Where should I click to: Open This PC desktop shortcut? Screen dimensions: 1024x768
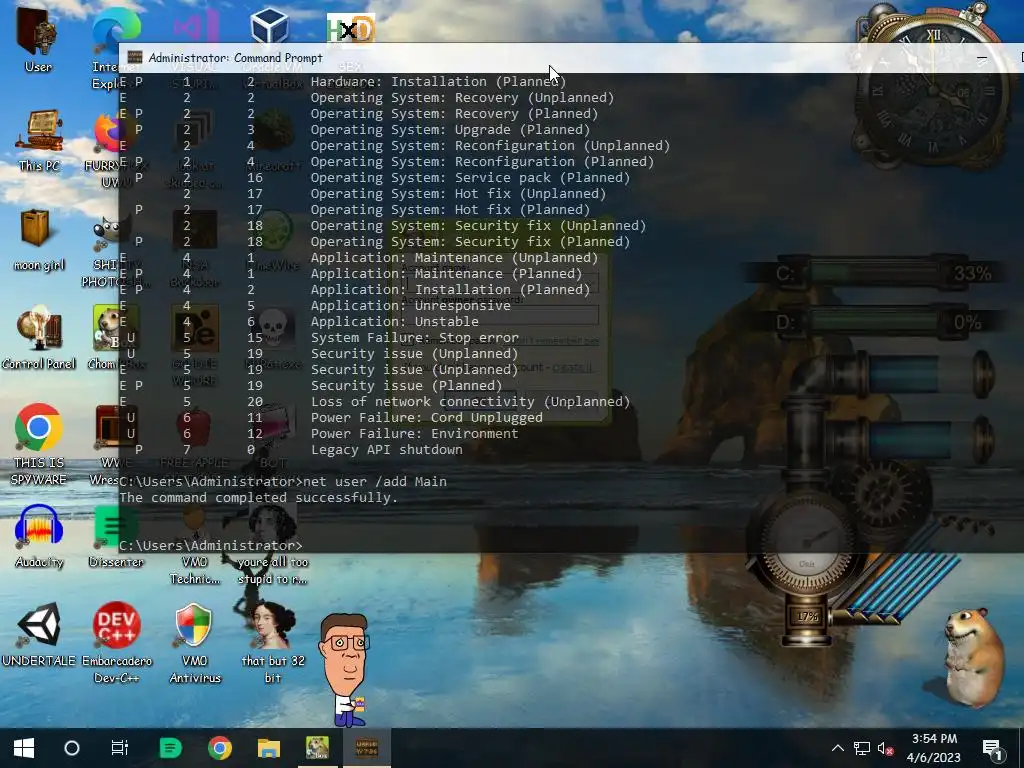(39, 140)
